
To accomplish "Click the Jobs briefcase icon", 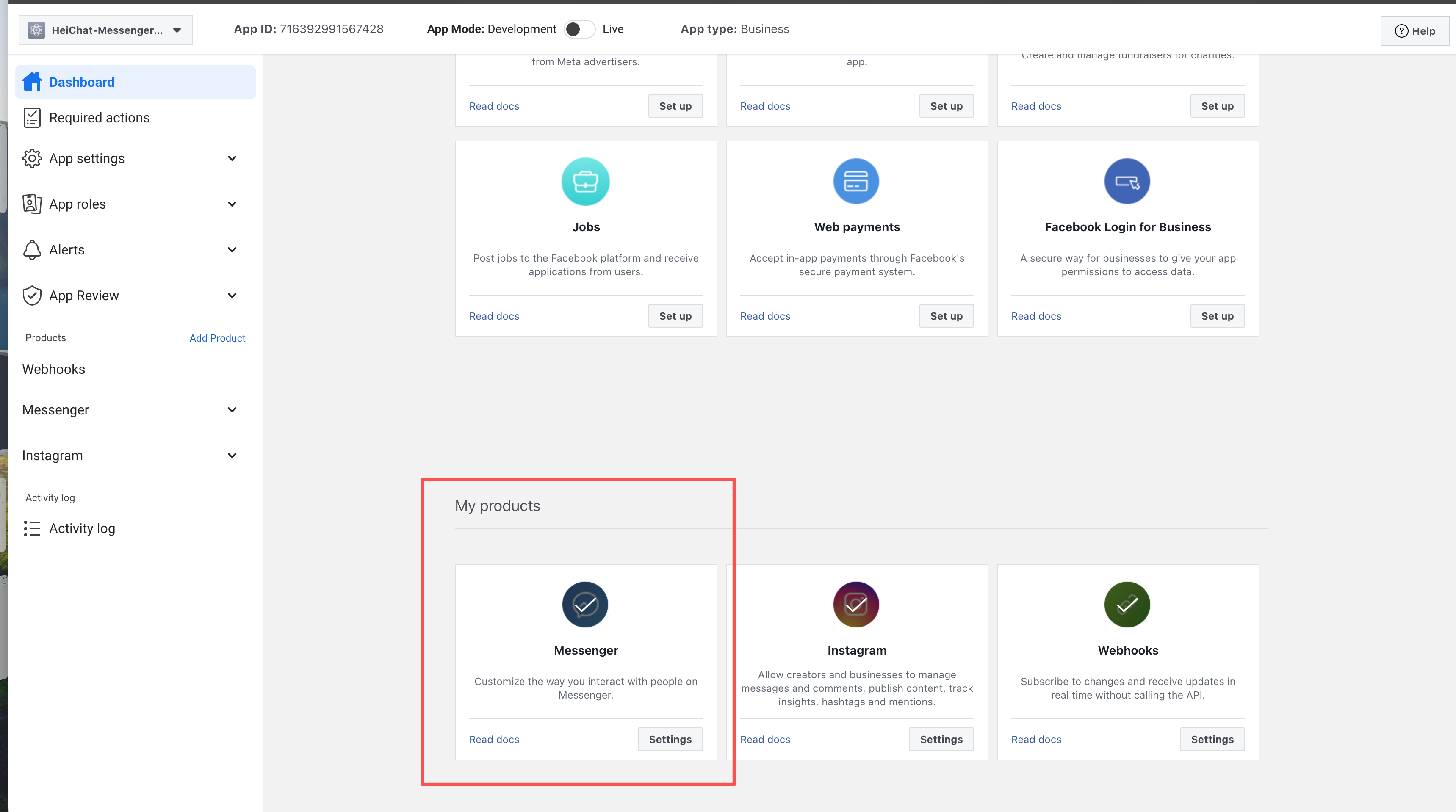I will coord(585,181).
